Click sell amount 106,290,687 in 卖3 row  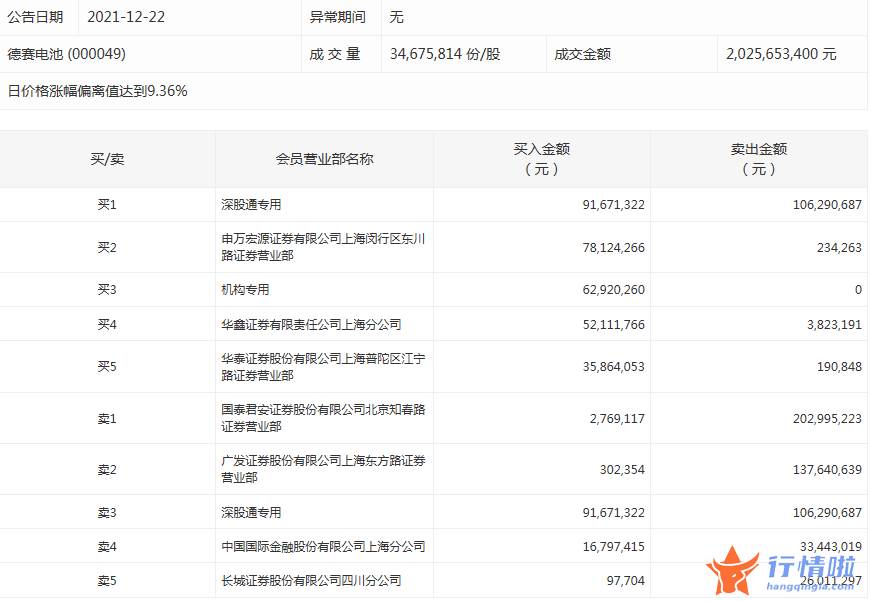point(827,513)
